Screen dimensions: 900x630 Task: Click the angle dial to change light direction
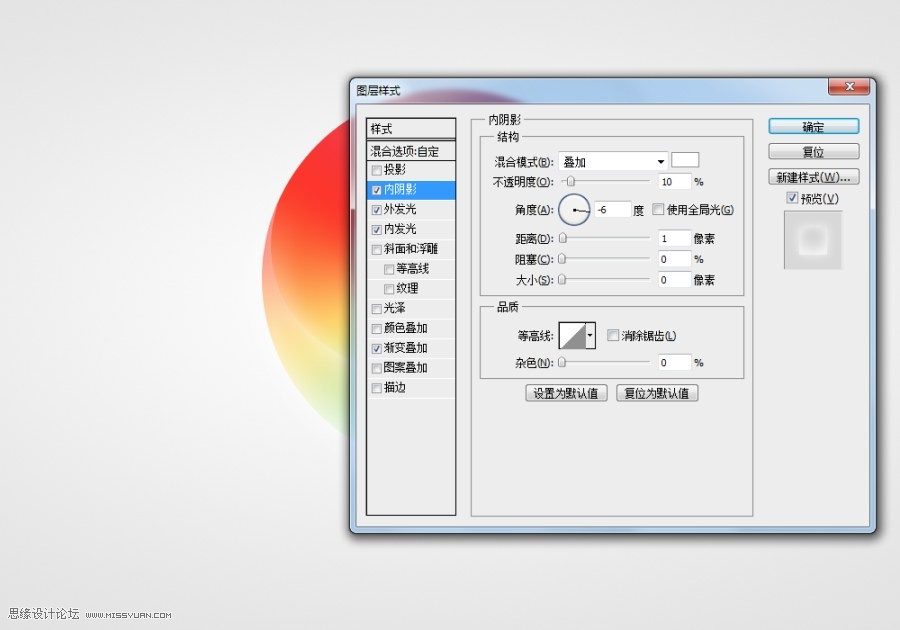coord(575,209)
